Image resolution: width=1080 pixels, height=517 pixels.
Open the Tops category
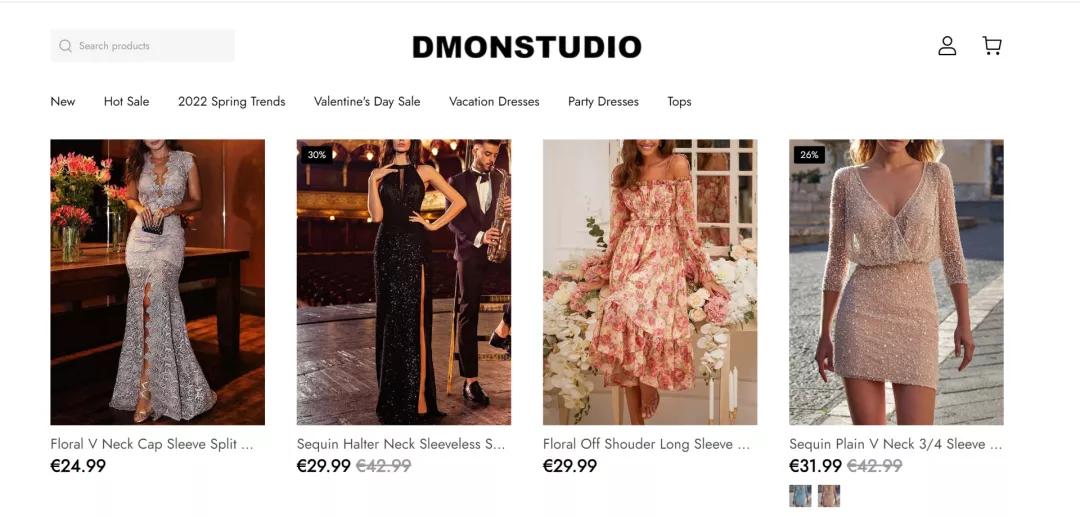coord(679,101)
